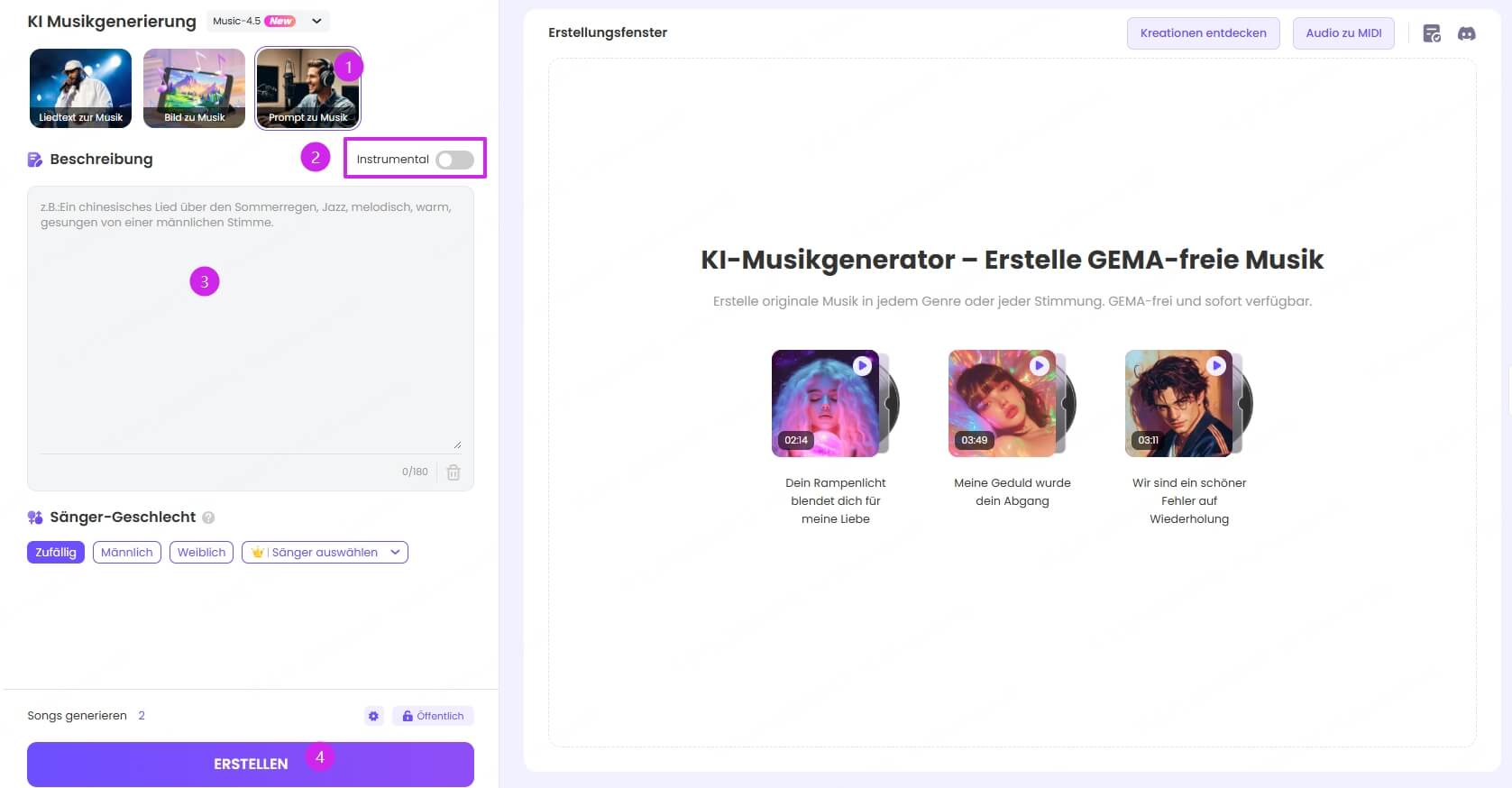The width and height of the screenshot is (1512, 788).
Task: Click the help icon beside Sänger-Geschlecht
Action: [208, 518]
